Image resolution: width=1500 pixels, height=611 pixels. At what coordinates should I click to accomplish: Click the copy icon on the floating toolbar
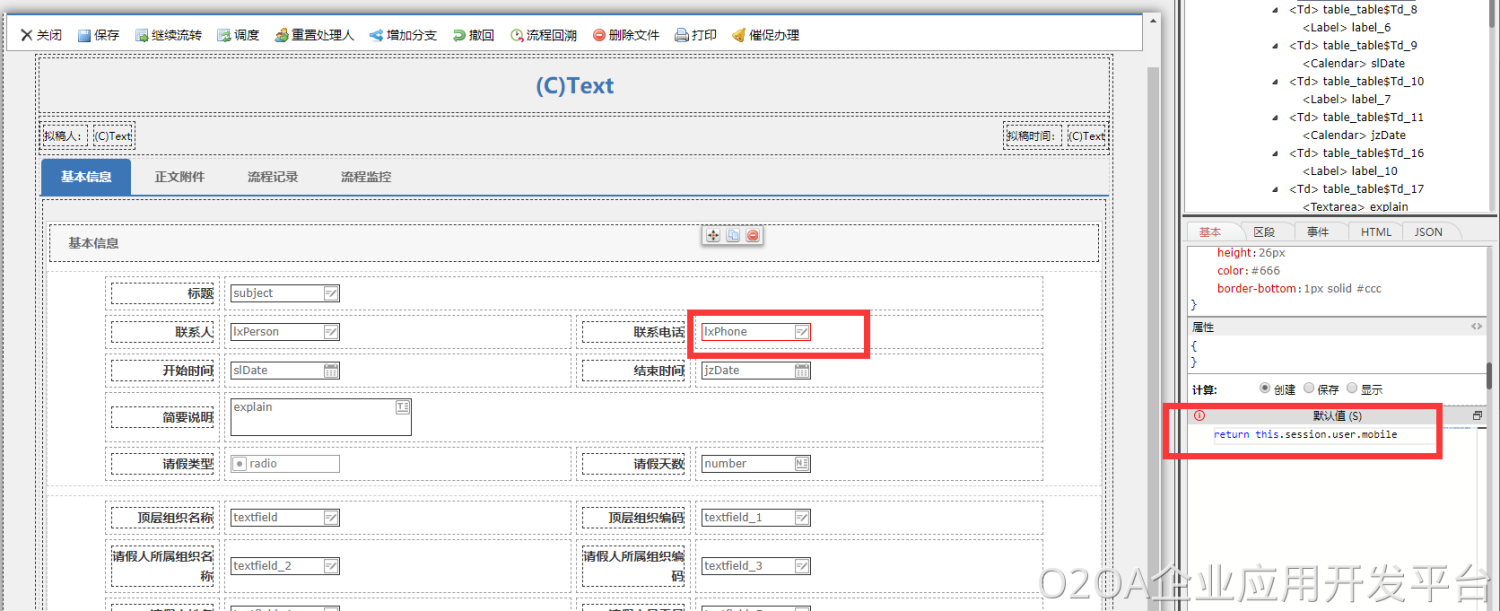tap(733, 235)
